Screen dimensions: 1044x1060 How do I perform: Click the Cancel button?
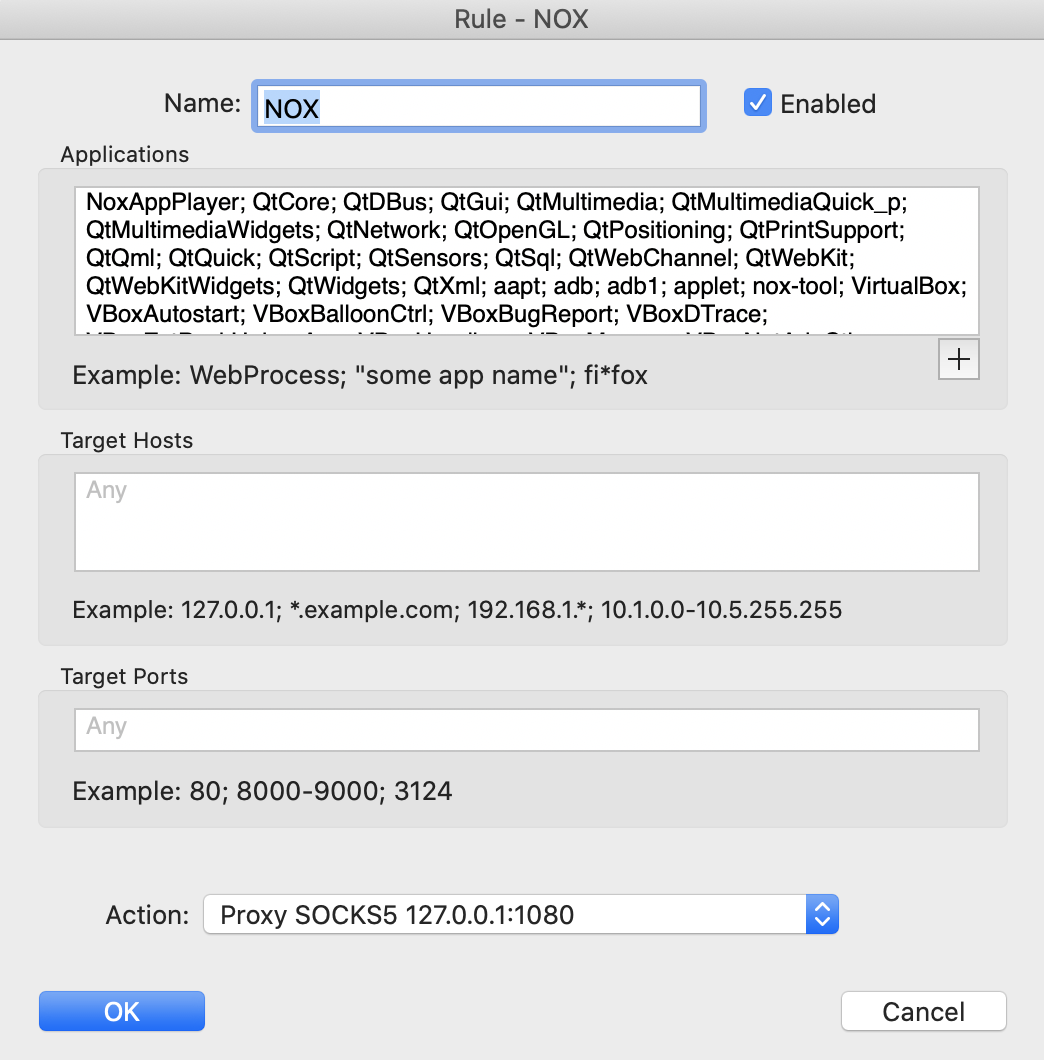(x=924, y=1011)
